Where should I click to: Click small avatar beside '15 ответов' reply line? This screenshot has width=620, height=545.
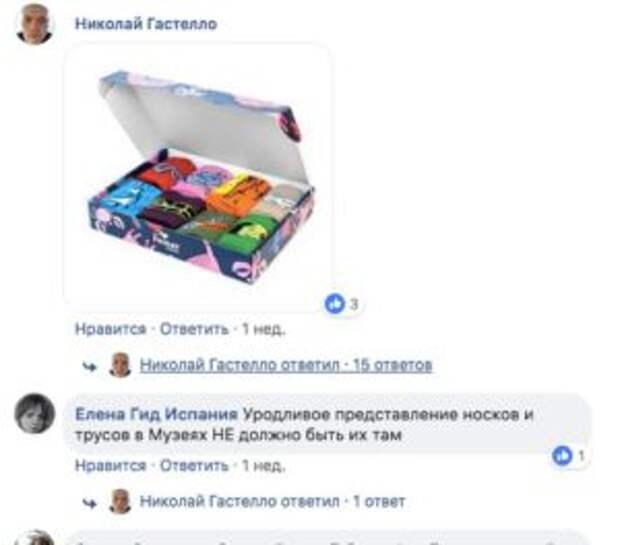tap(120, 365)
